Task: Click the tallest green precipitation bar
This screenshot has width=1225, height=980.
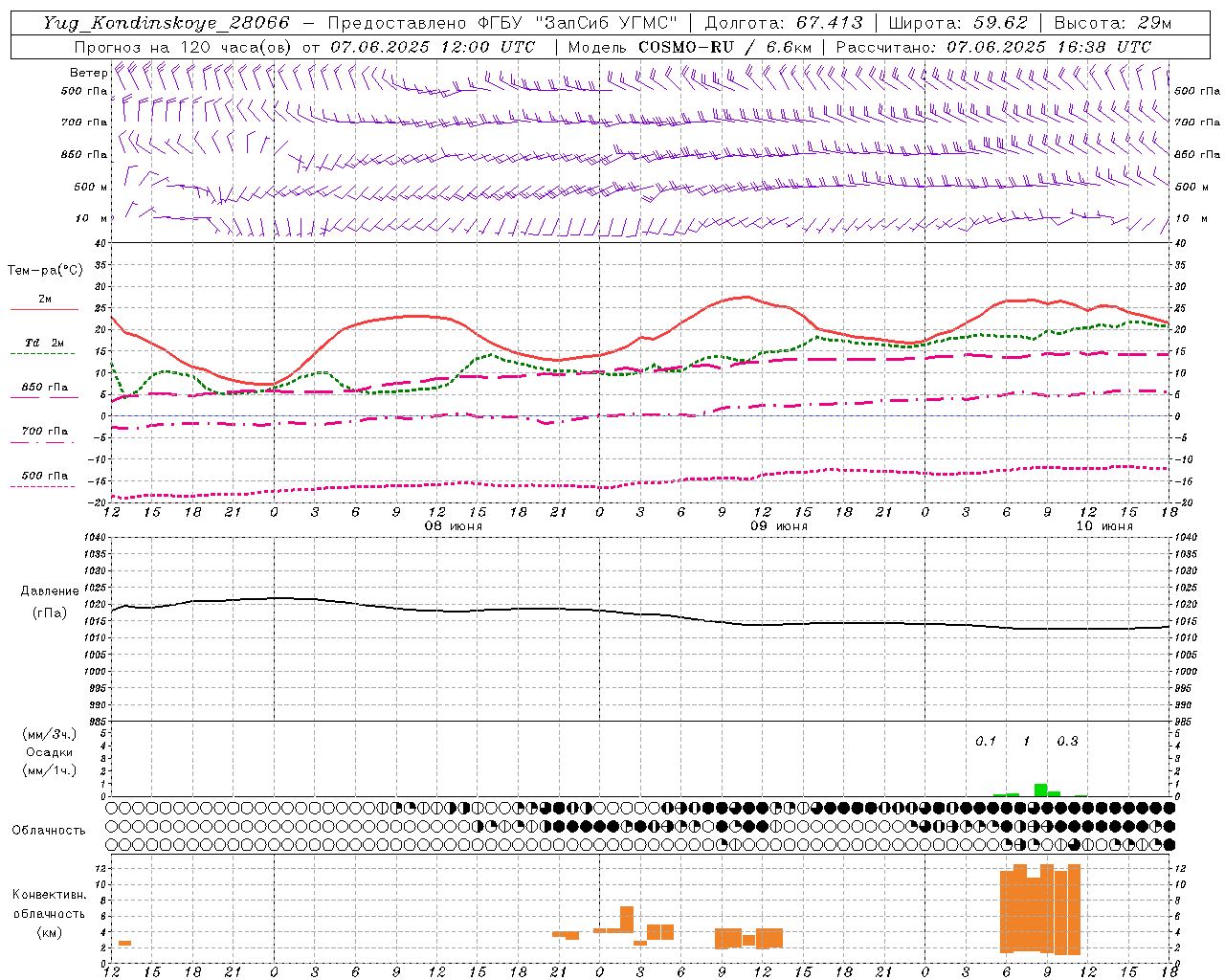Action: point(1040,790)
